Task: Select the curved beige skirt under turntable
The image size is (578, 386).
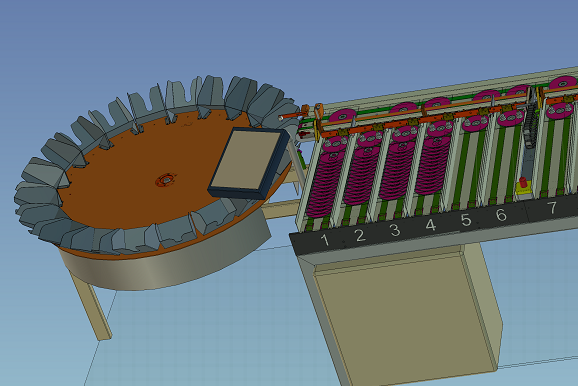Action: coord(166,265)
